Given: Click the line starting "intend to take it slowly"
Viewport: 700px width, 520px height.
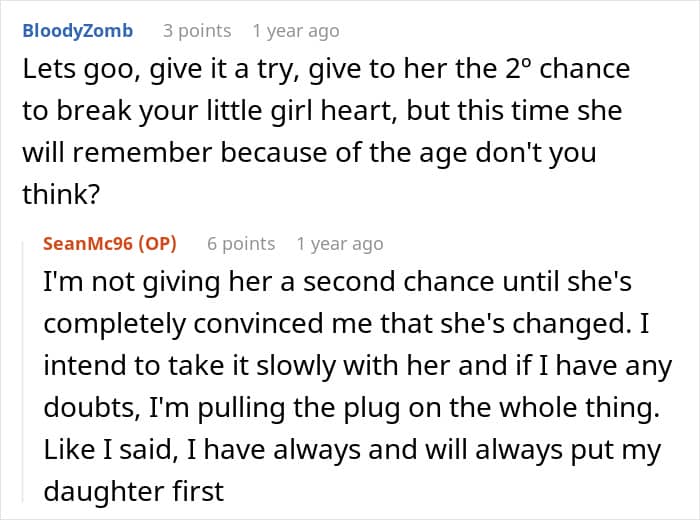Looking at the screenshot, I should point(358,366).
